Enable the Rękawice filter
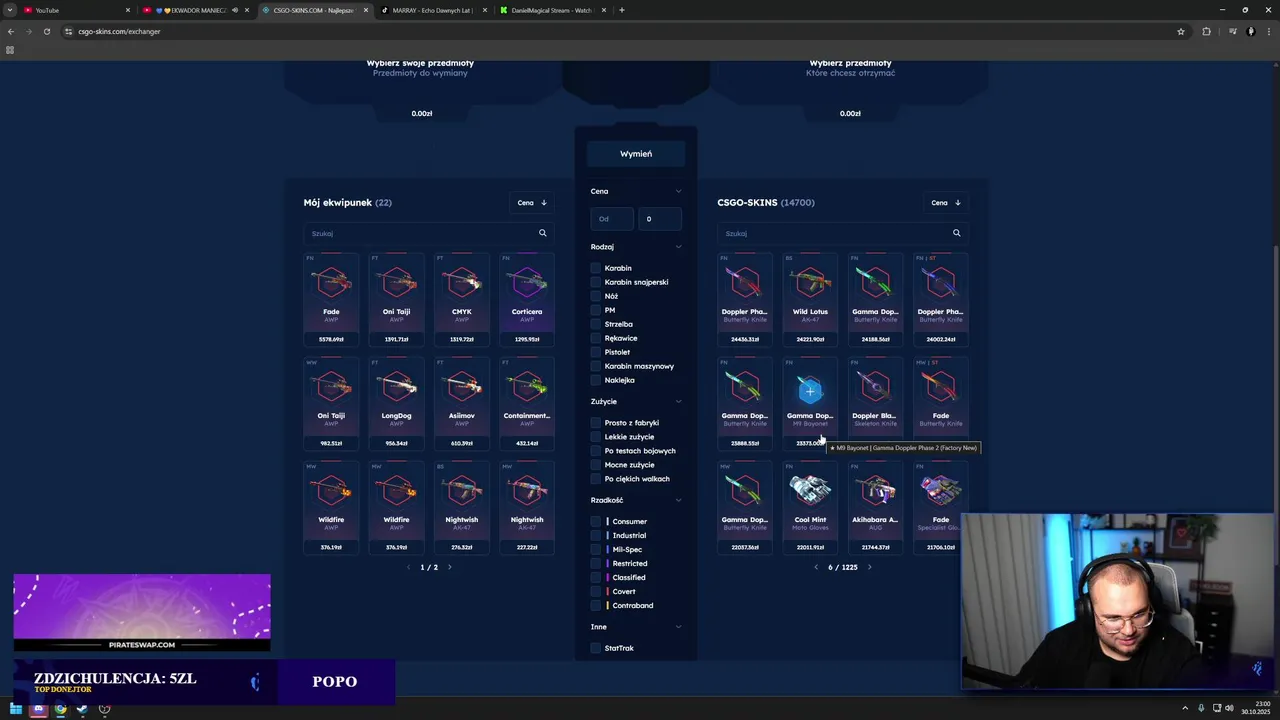Viewport: 1280px width, 720px height. coord(596,338)
